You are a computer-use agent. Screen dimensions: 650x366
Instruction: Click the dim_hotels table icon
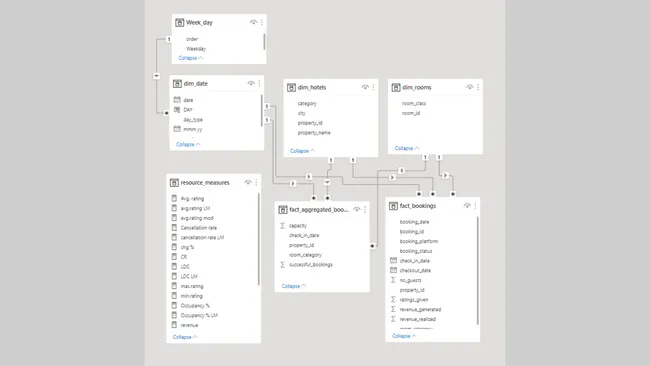point(291,87)
